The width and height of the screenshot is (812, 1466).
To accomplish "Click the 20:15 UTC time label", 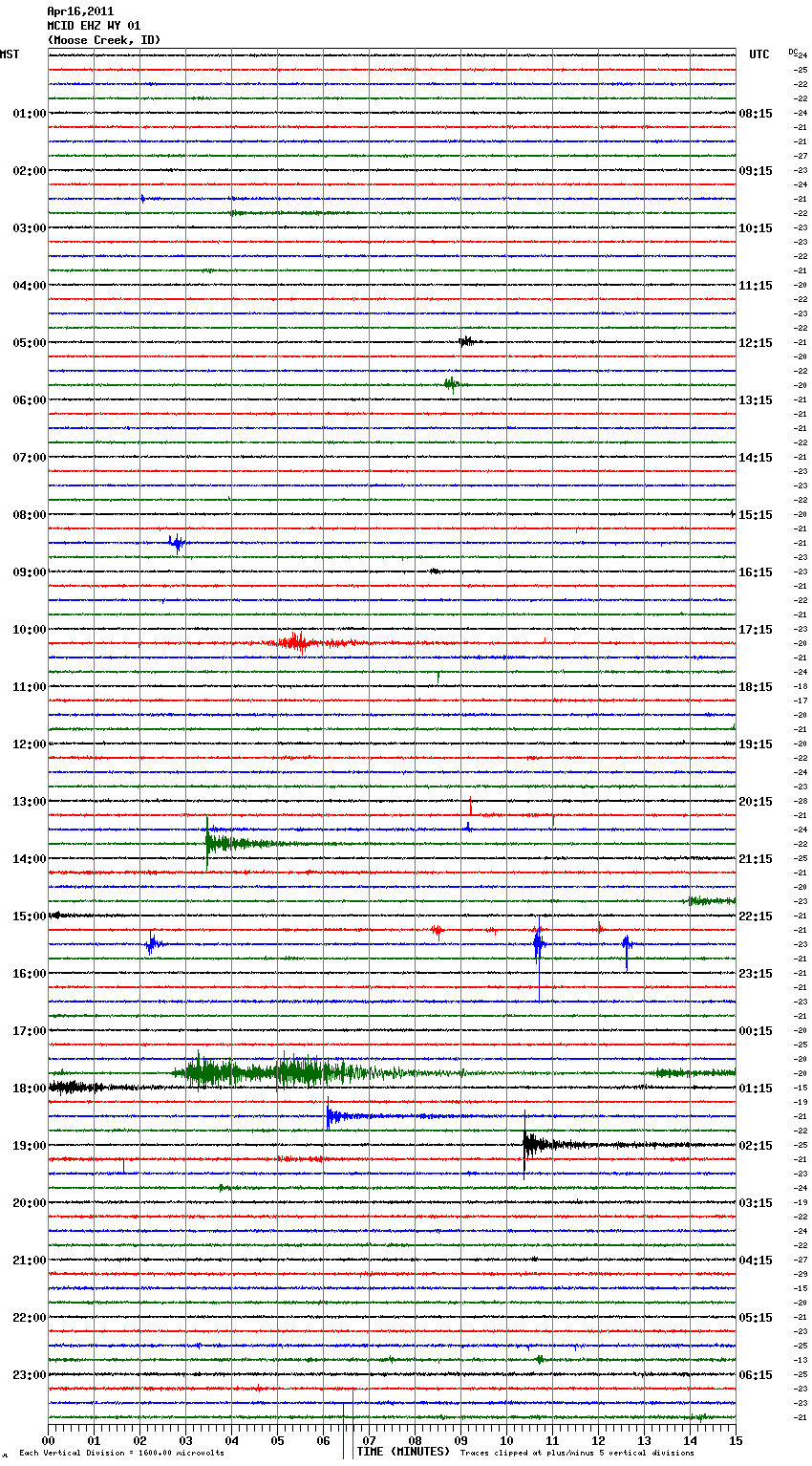I will tap(756, 802).
